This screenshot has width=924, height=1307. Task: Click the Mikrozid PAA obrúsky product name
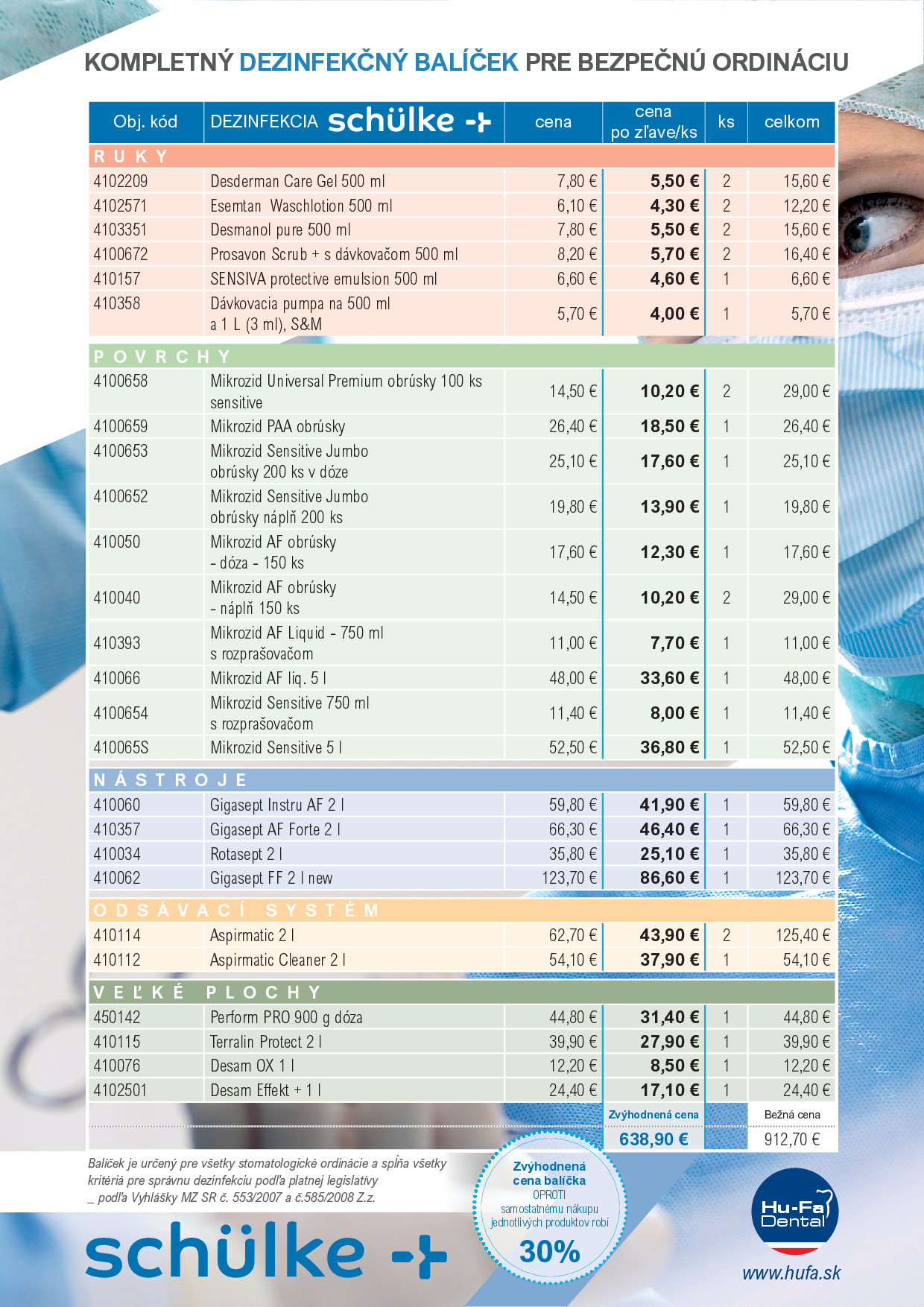tap(278, 426)
